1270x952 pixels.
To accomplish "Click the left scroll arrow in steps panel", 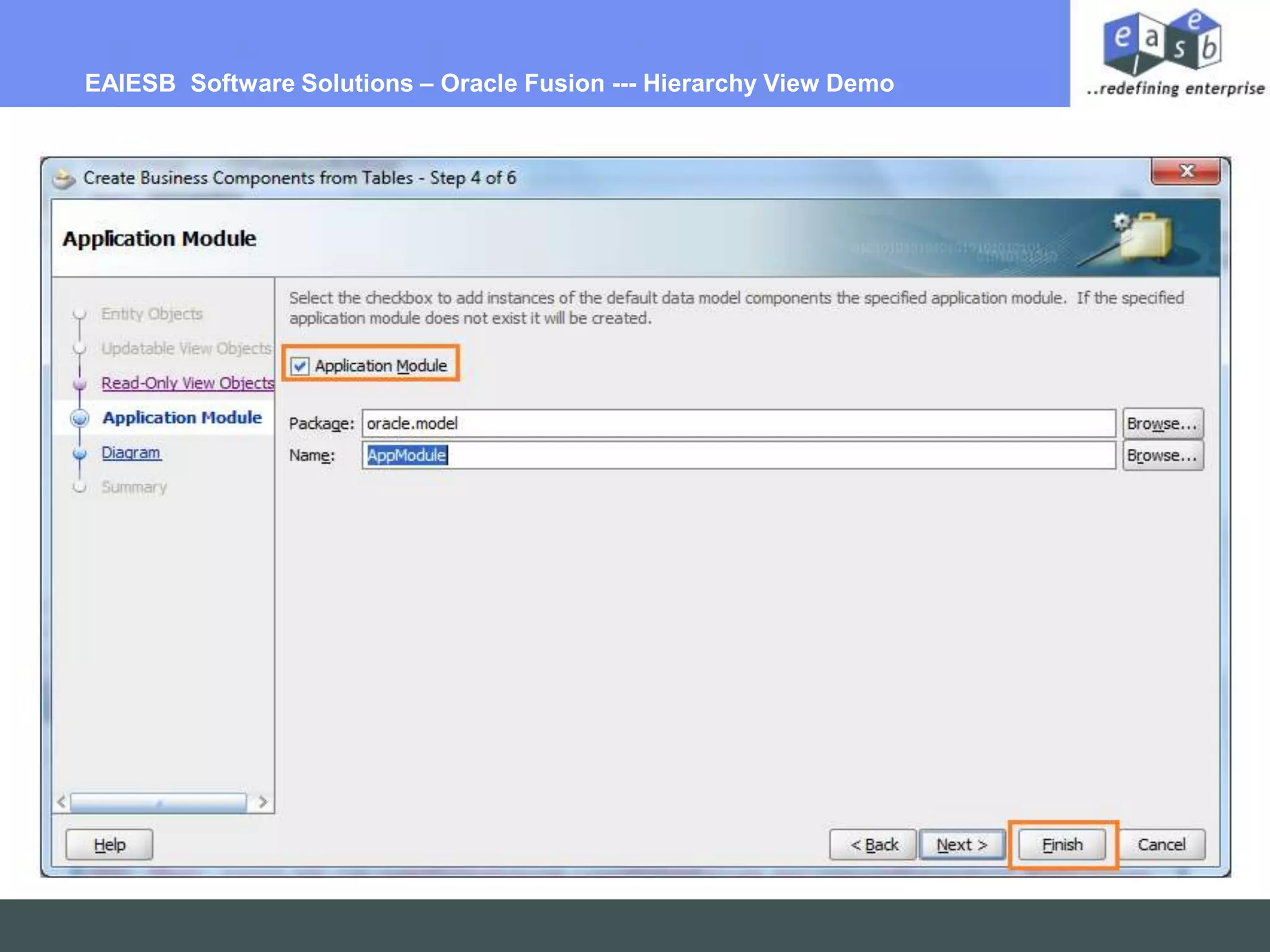I will [61, 802].
